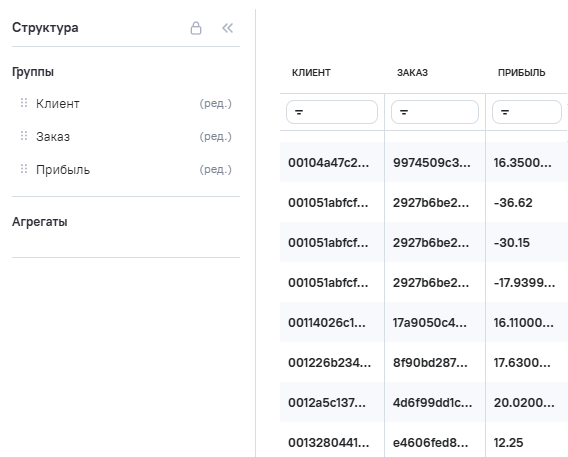Grab the drag handle next to Клиент
Screen dimensions: 568x457
pos(24,103)
